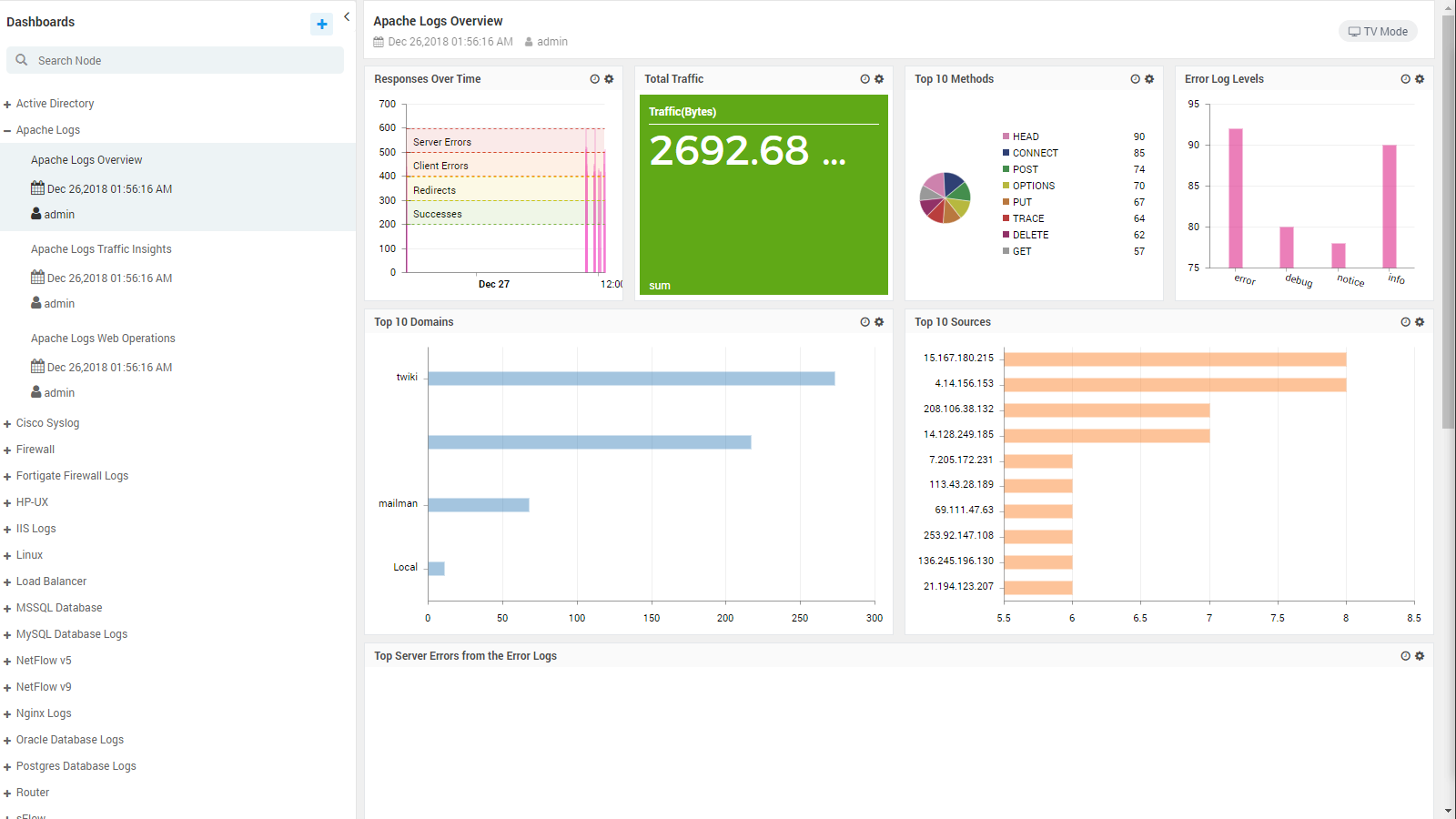1456x819 pixels.
Task: Open the Apache Logs Web Operations dashboard
Action: (x=103, y=339)
